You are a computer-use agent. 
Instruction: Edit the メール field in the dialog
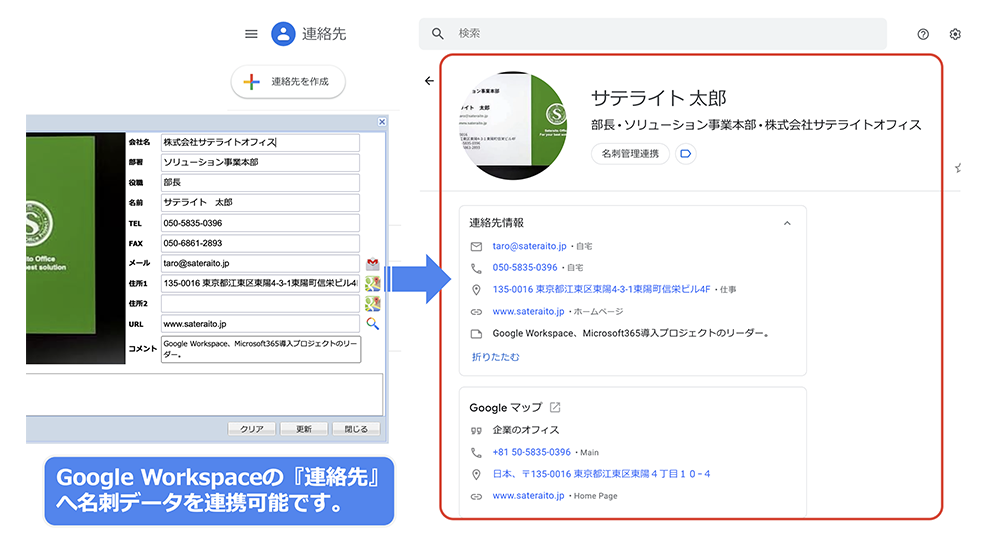pos(260,263)
